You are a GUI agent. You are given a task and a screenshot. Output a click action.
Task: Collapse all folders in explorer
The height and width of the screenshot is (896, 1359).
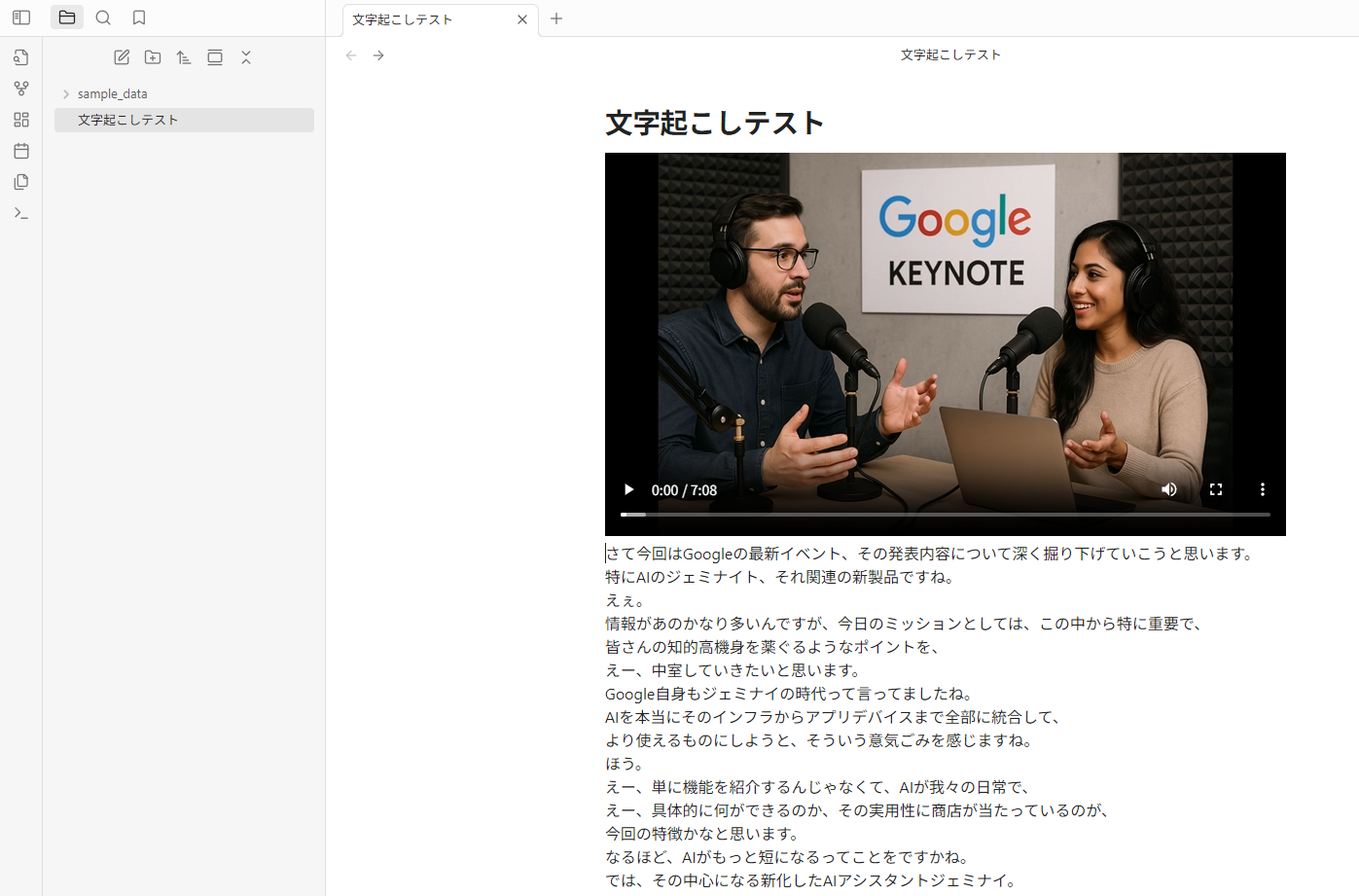click(246, 57)
